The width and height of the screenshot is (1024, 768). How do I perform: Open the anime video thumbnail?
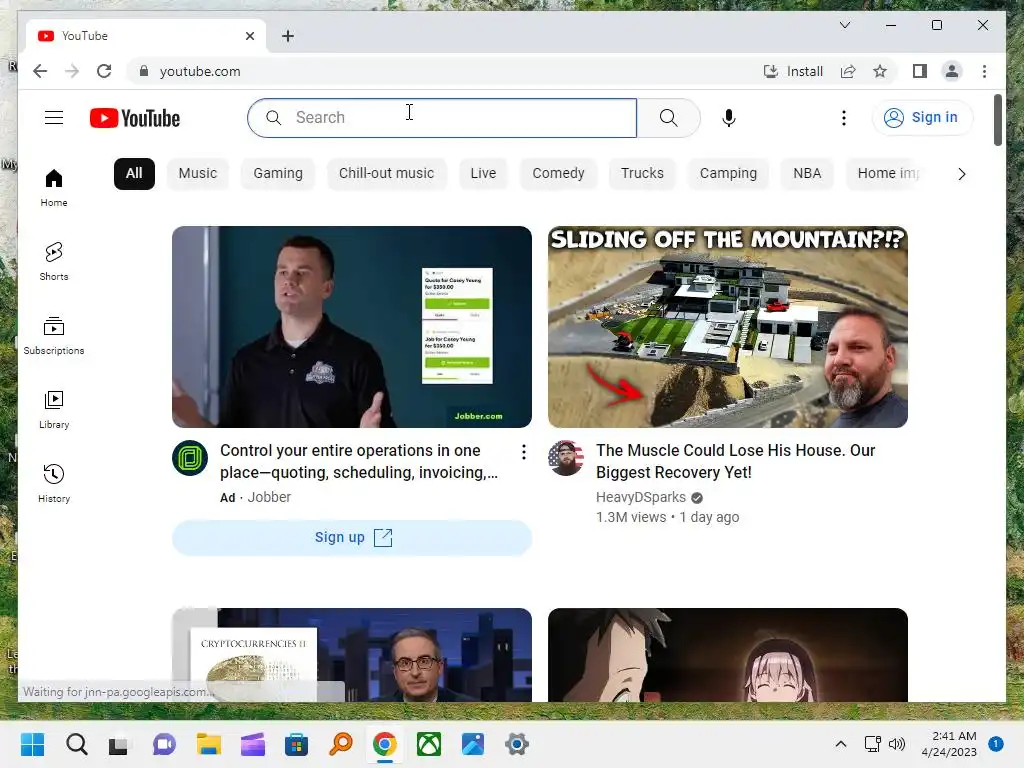728,655
